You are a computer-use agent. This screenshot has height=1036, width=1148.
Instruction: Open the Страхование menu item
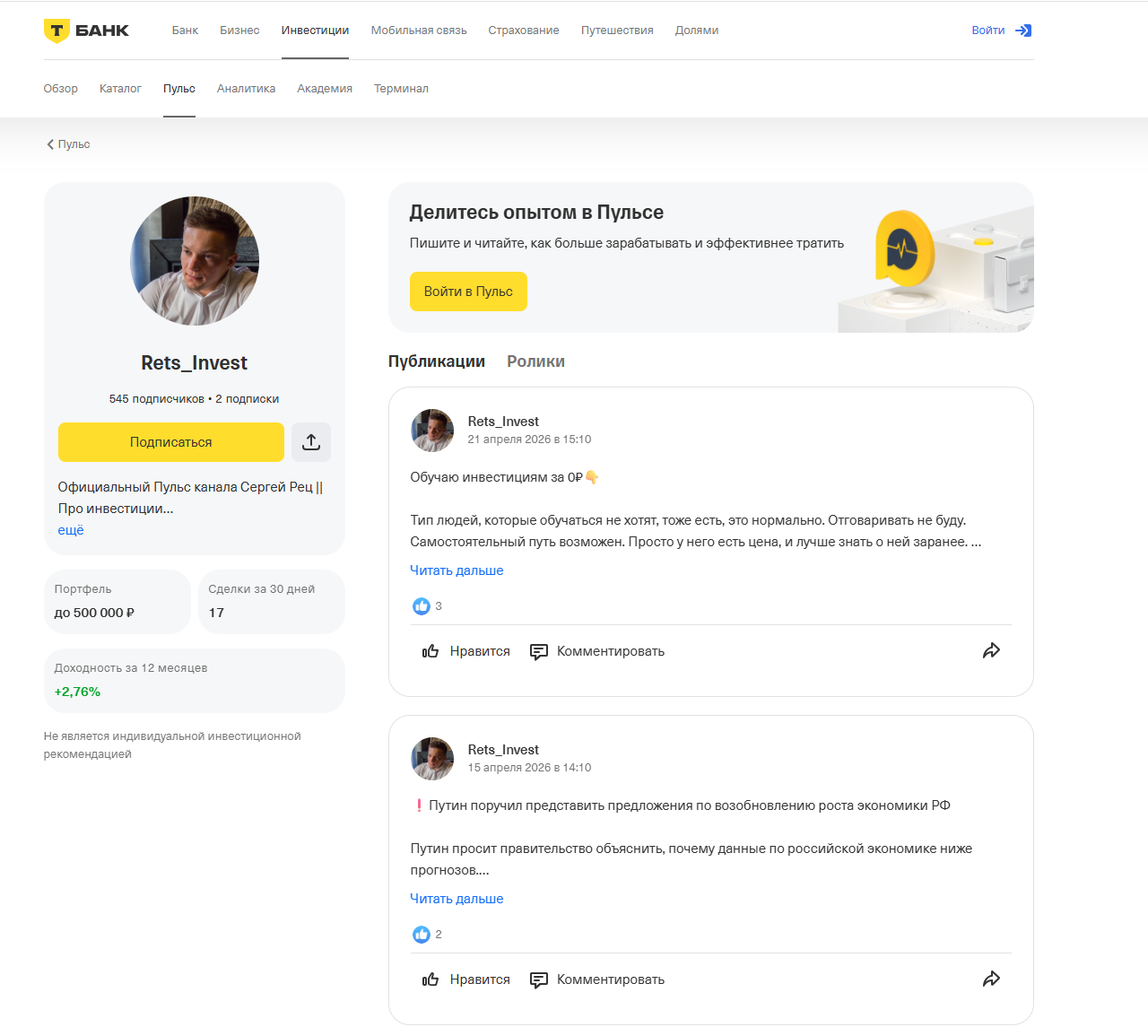point(524,30)
